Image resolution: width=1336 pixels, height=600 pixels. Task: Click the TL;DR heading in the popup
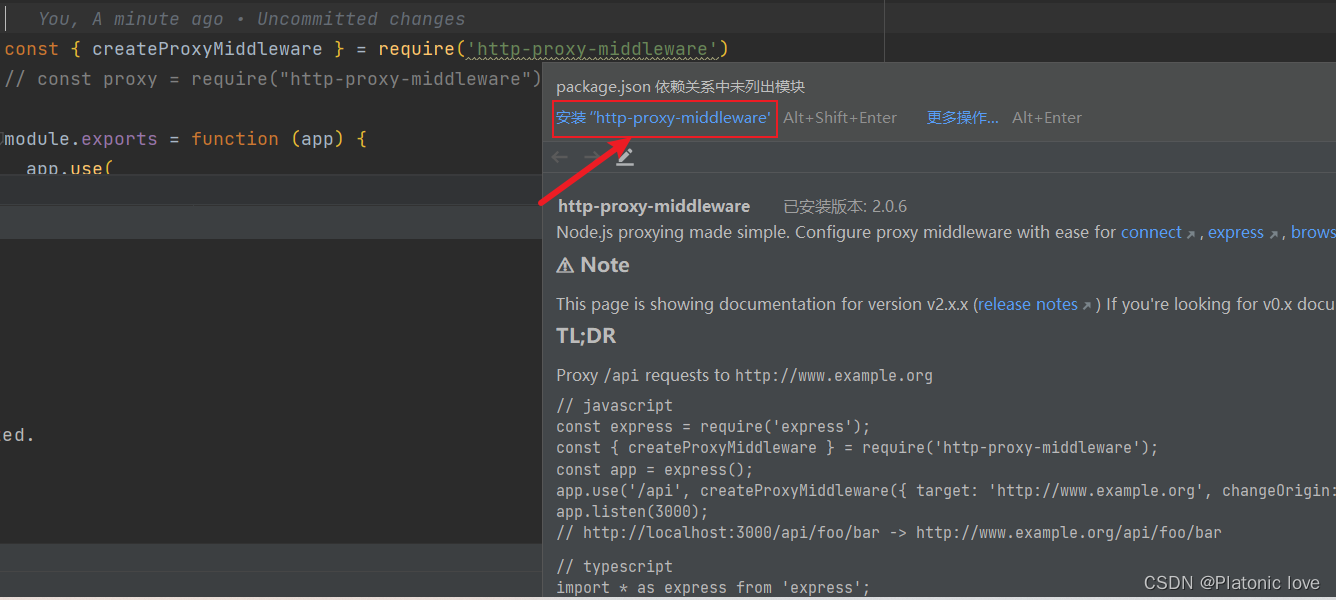click(x=585, y=335)
